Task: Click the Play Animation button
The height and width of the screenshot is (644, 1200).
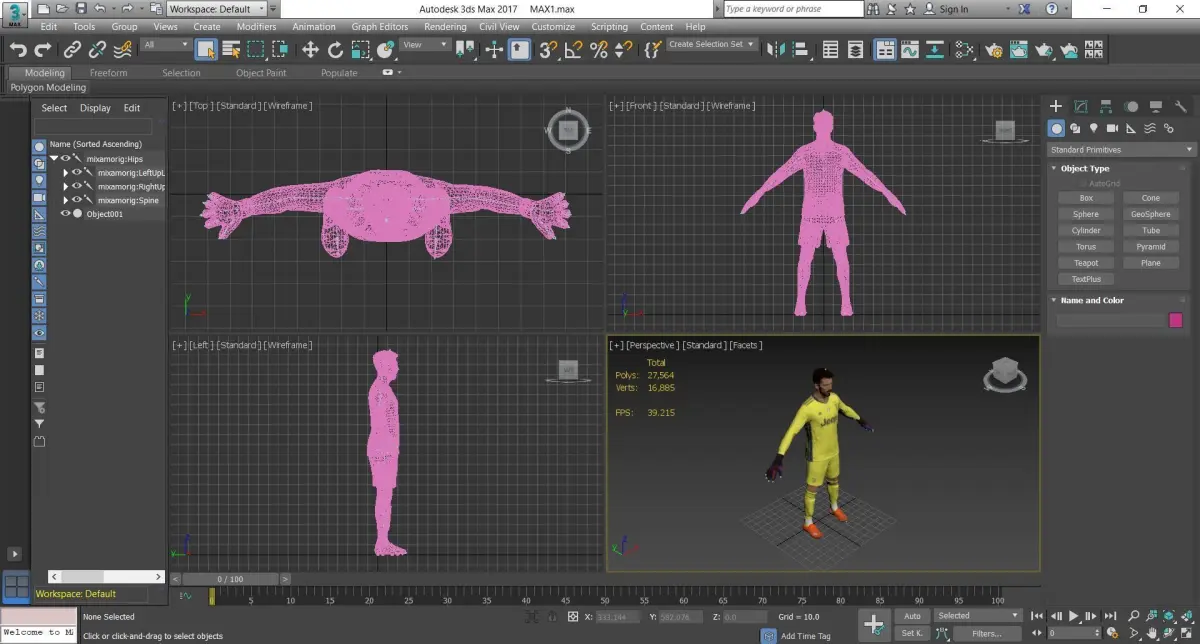Action: (x=1074, y=616)
